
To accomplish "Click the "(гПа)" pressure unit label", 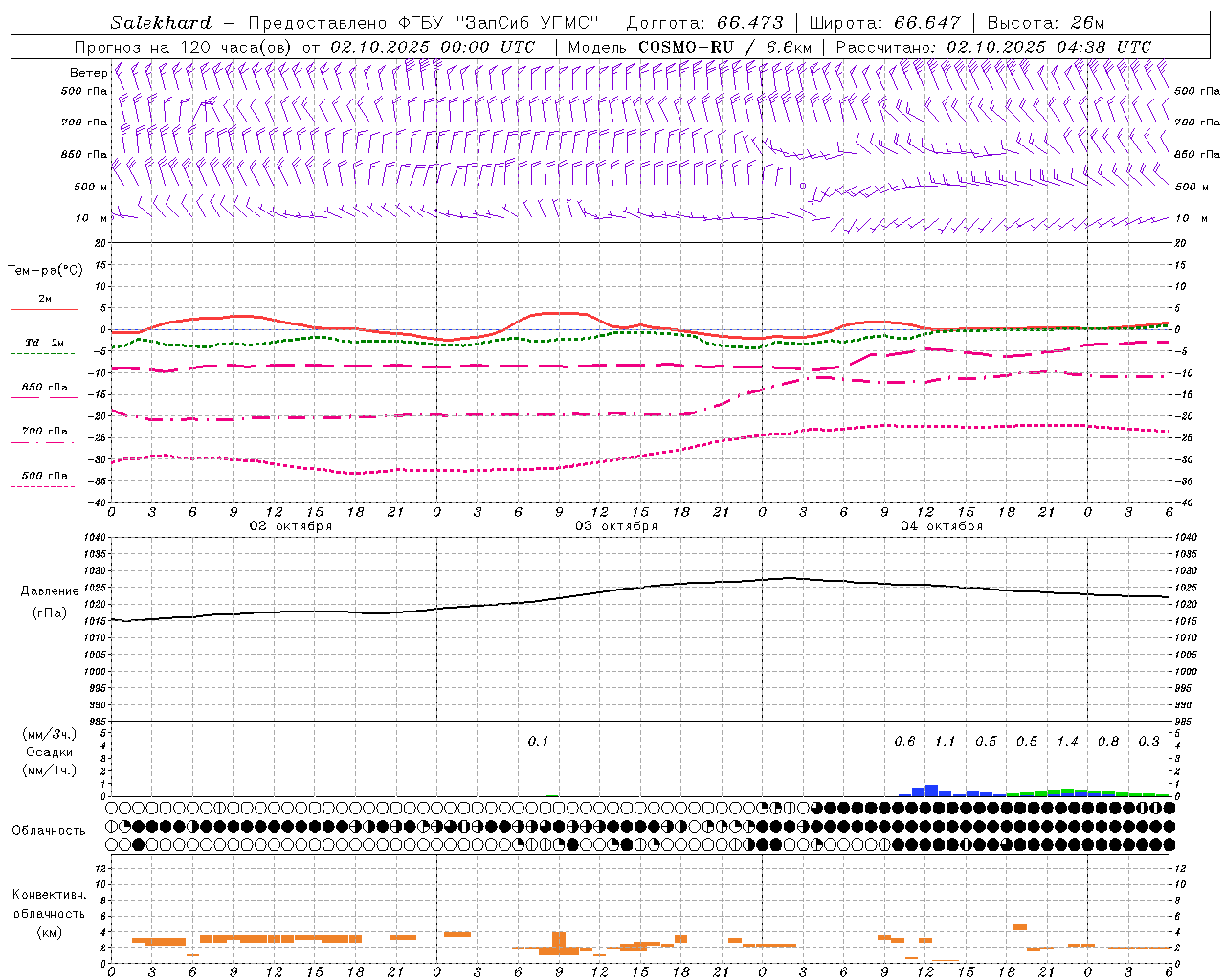I will coord(50,613).
